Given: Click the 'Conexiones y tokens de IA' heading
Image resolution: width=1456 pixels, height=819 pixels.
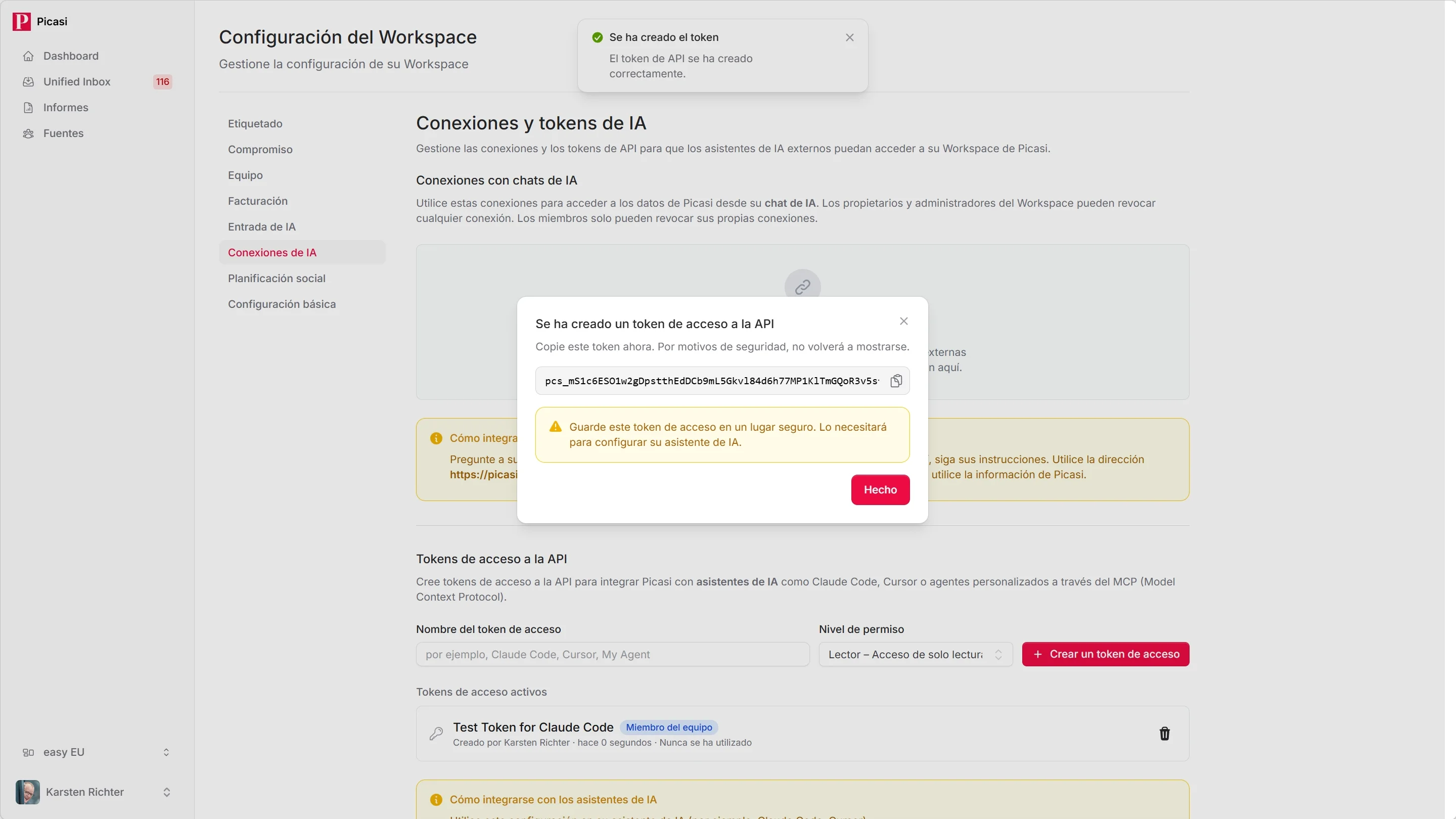Looking at the screenshot, I should 531,123.
